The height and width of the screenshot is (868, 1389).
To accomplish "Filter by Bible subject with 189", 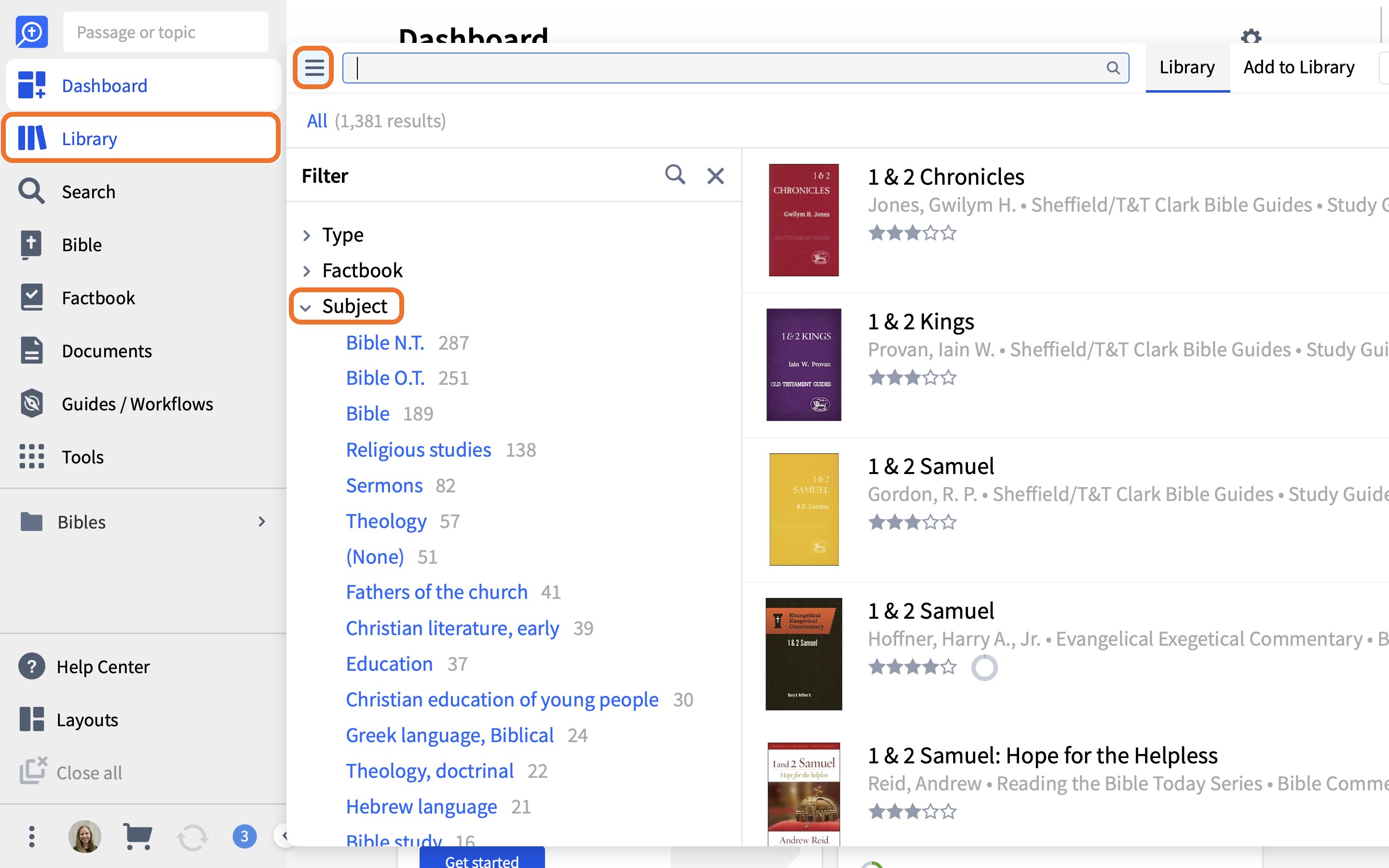I will click(x=368, y=414).
